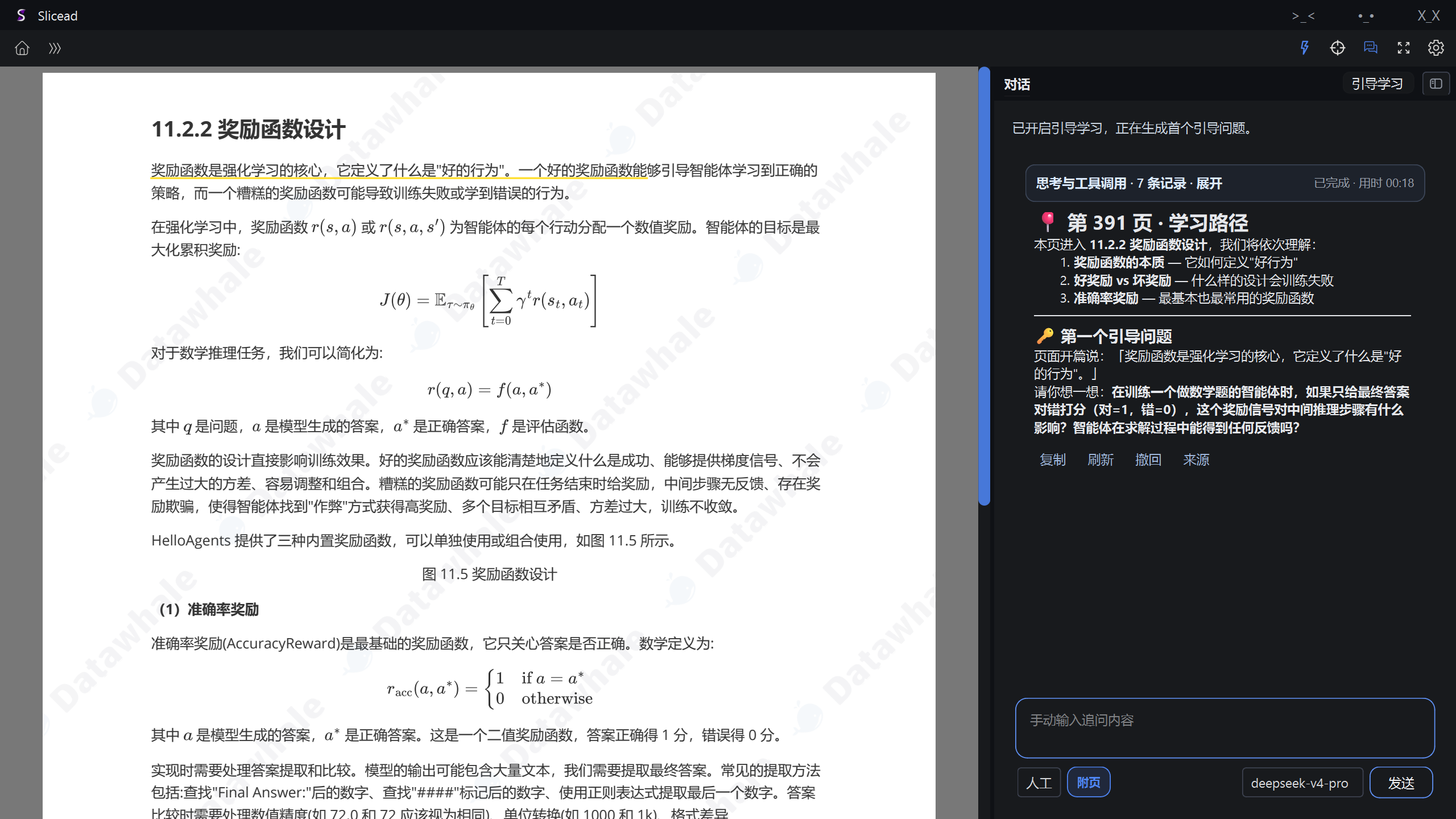Click the r_acc piecewise formula

click(489, 688)
